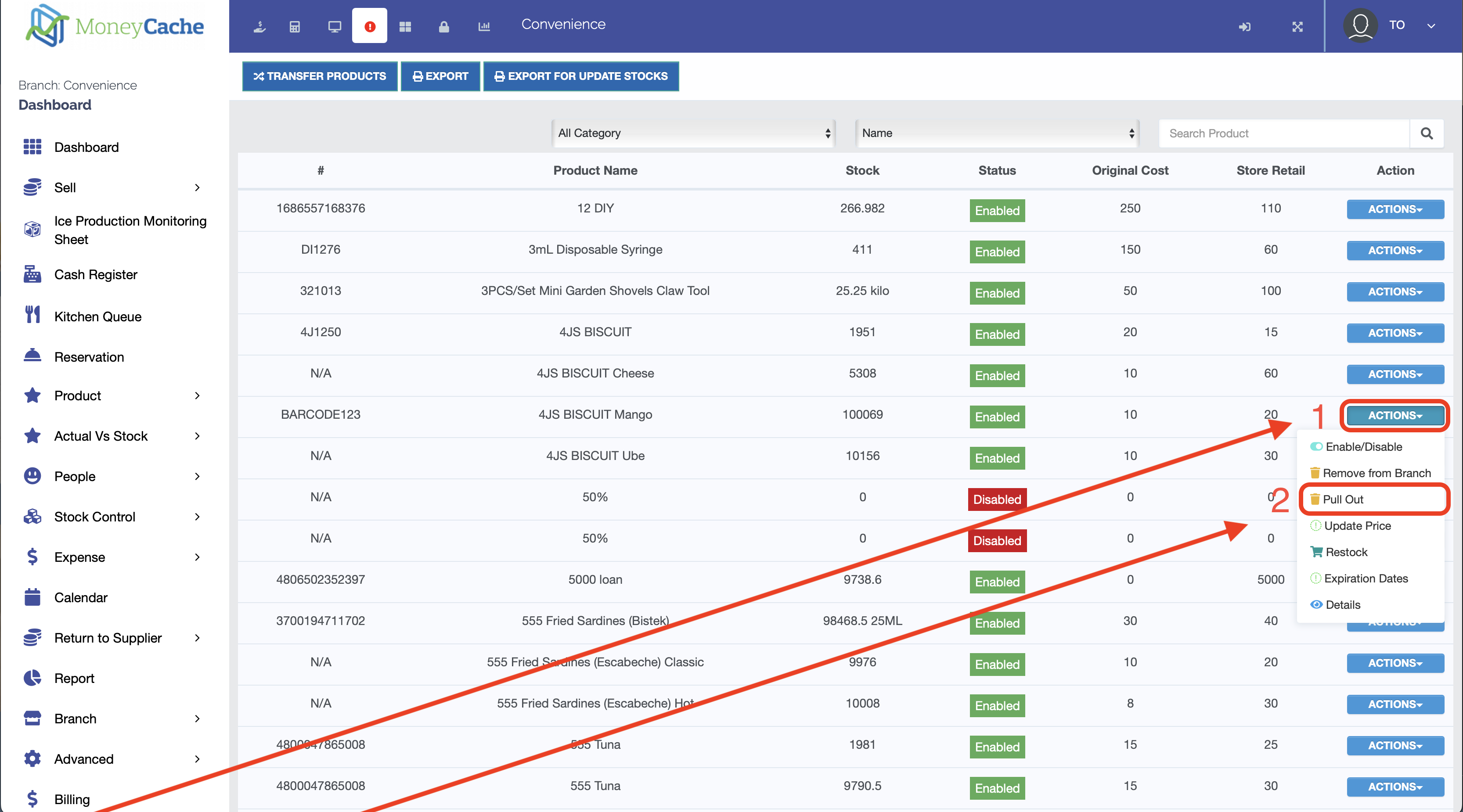The image size is (1463, 812).
Task: Click the Transfer Products button
Action: 320,76
